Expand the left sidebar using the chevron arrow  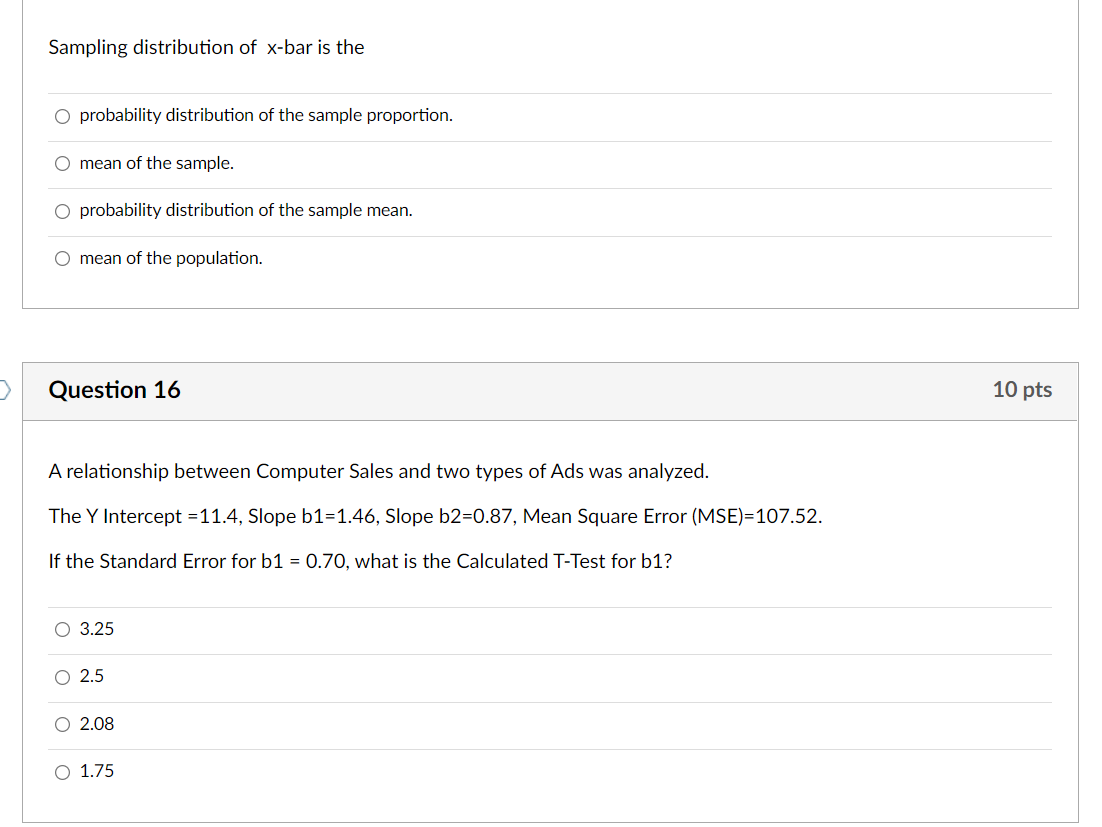pos(4,391)
